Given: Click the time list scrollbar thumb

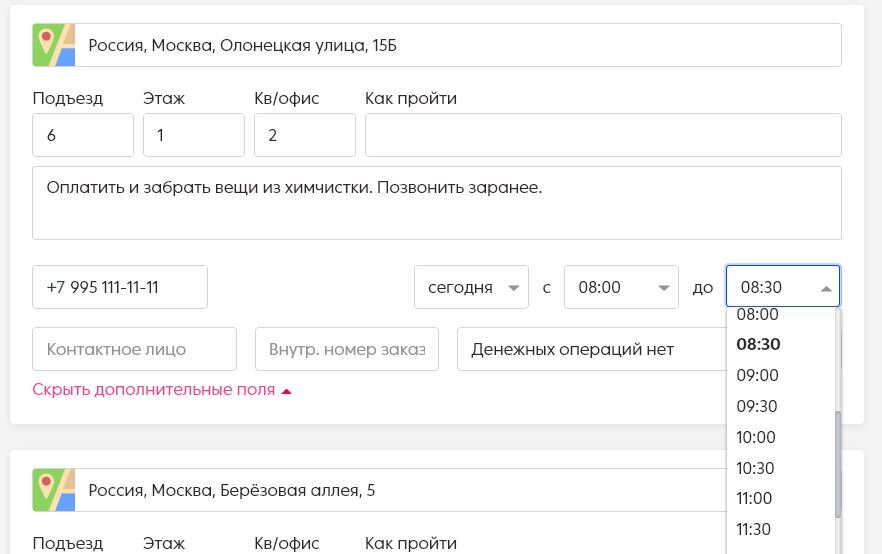Looking at the screenshot, I should (x=838, y=465).
